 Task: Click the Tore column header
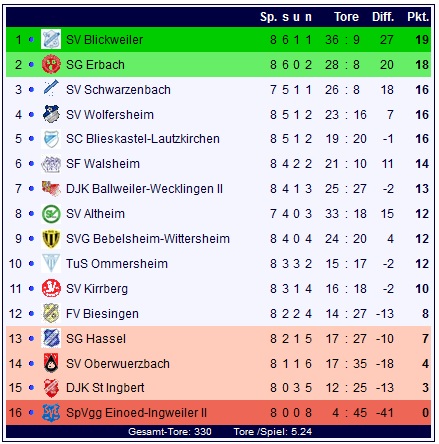pyautogui.click(x=346, y=17)
